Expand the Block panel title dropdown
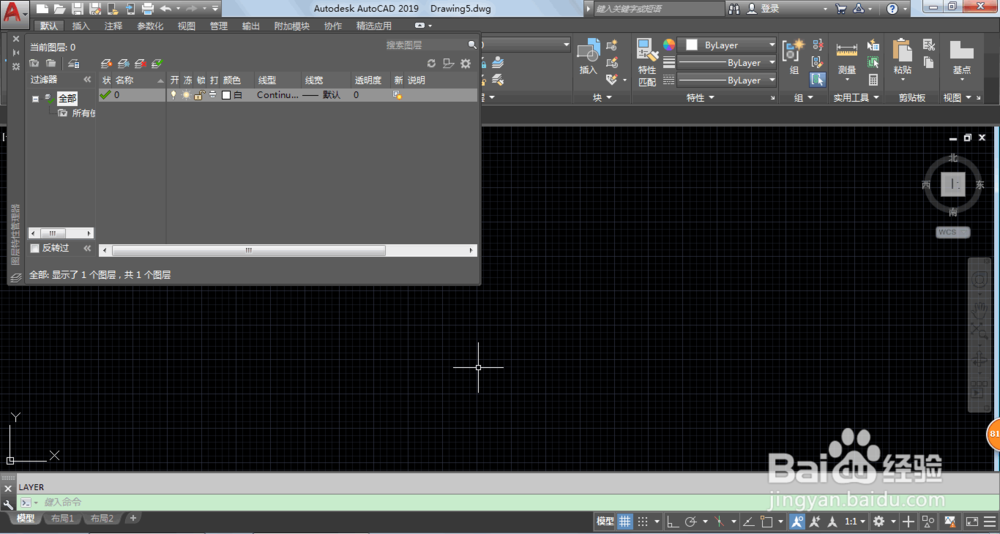Viewport: 1000px width, 534px height. pos(602,98)
